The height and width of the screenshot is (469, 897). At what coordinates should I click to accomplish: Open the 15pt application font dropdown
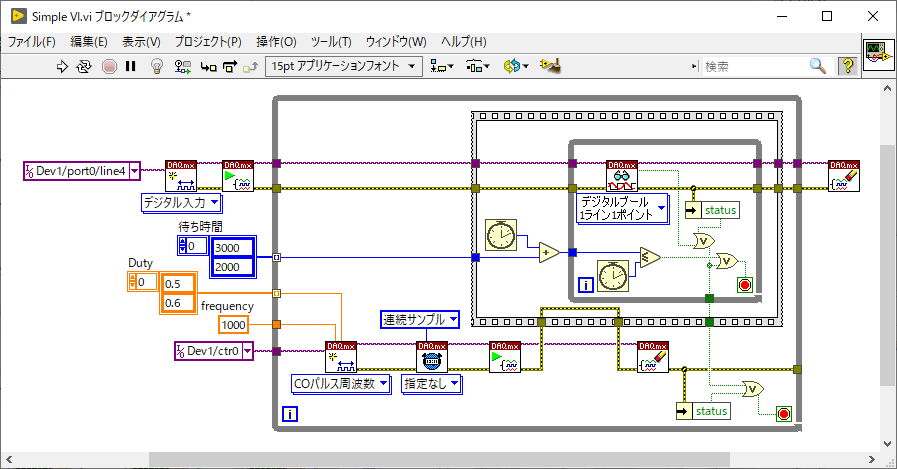coord(344,66)
